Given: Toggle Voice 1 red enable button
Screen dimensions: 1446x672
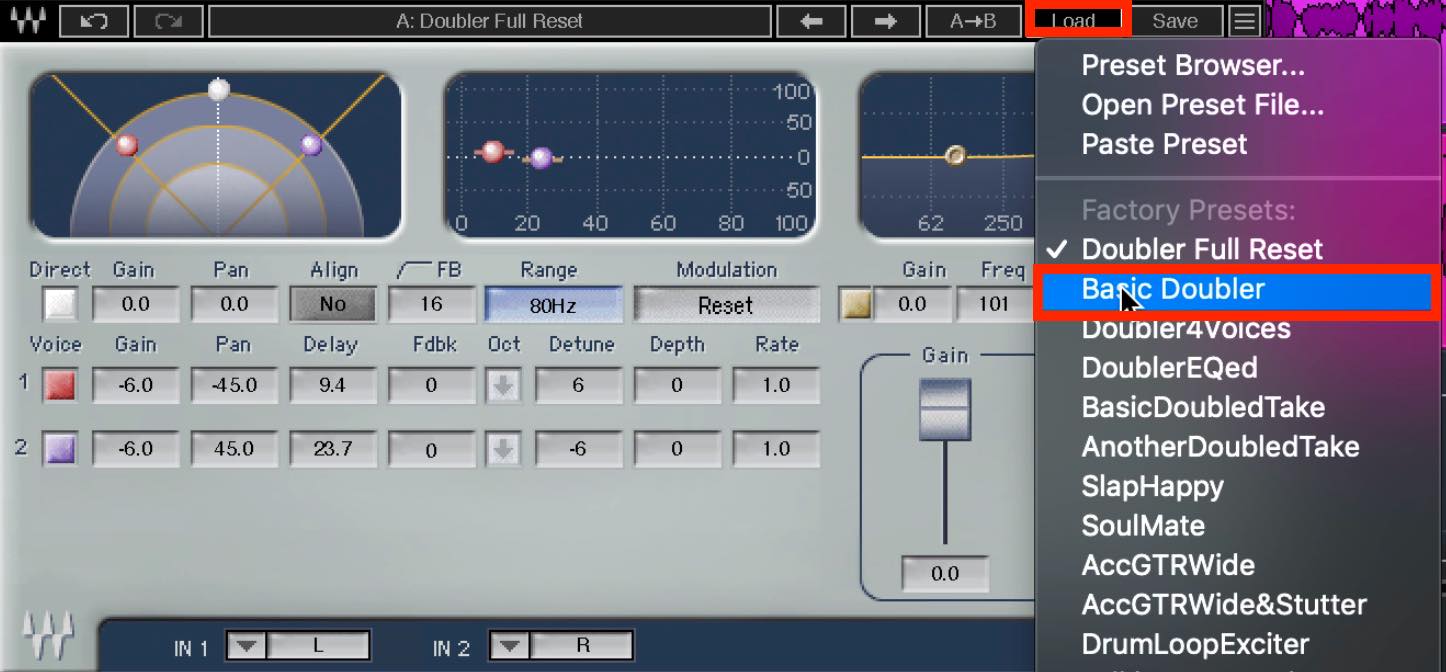Looking at the screenshot, I should [x=60, y=385].
